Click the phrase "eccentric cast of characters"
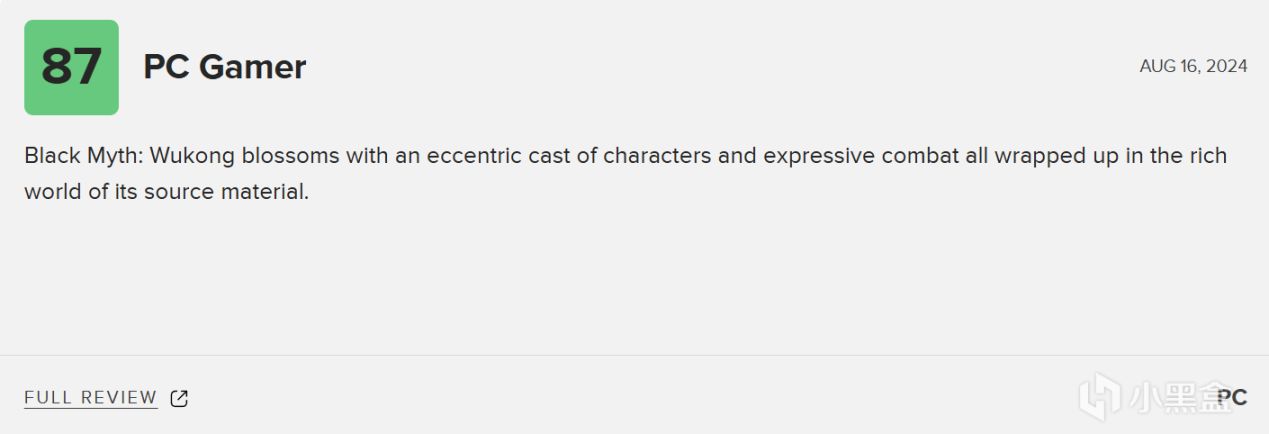The height and width of the screenshot is (434, 1269). (x=545, y=157)
